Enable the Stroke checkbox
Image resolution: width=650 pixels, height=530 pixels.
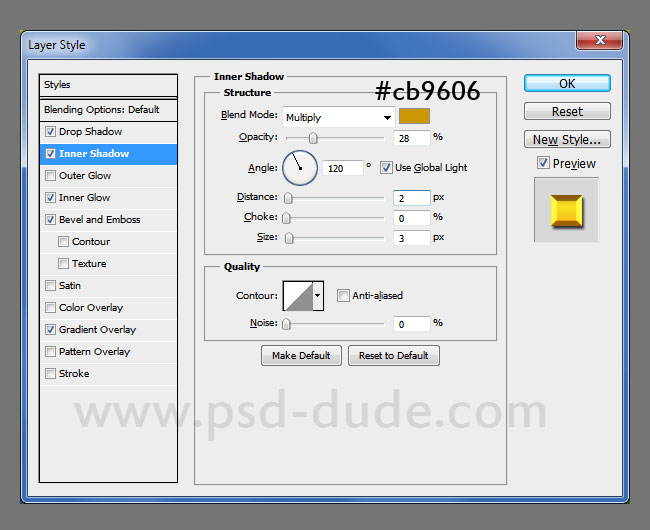(x=50, y=373)
